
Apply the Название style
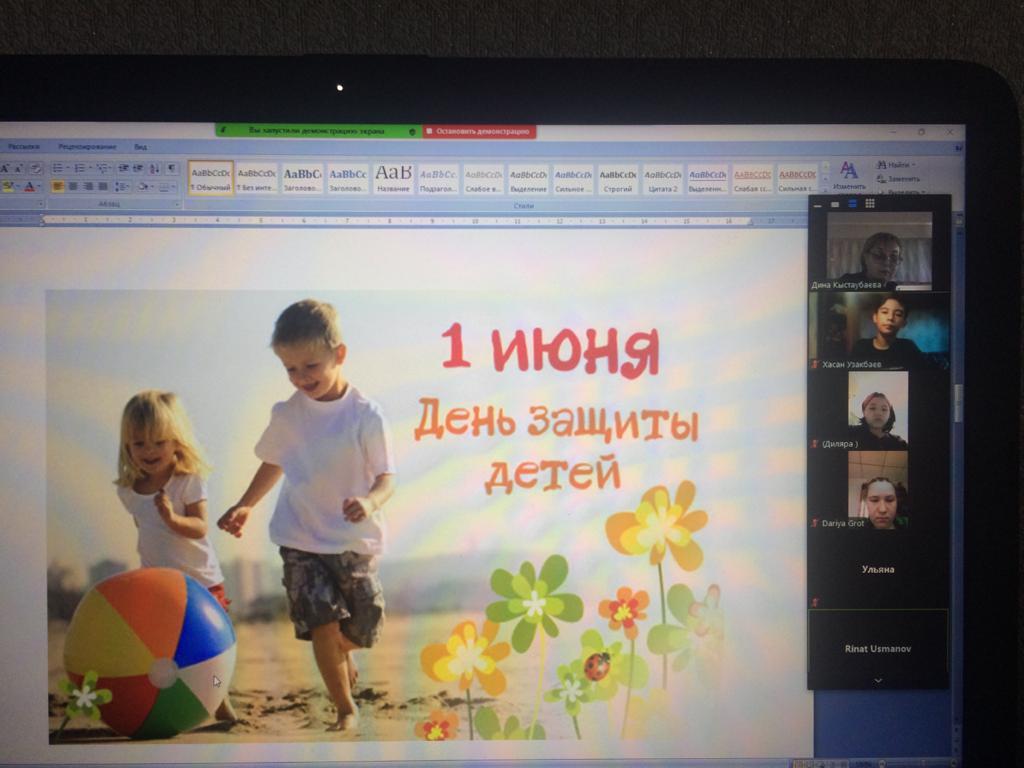[x=393, y=178]
